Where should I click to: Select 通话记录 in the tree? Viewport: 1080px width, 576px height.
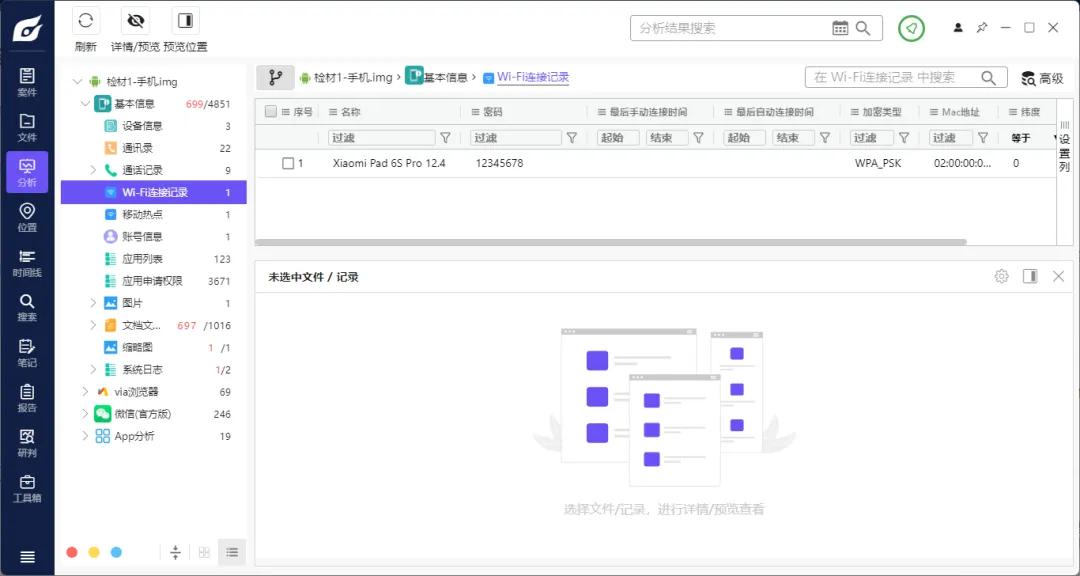(x=142, y=170)
